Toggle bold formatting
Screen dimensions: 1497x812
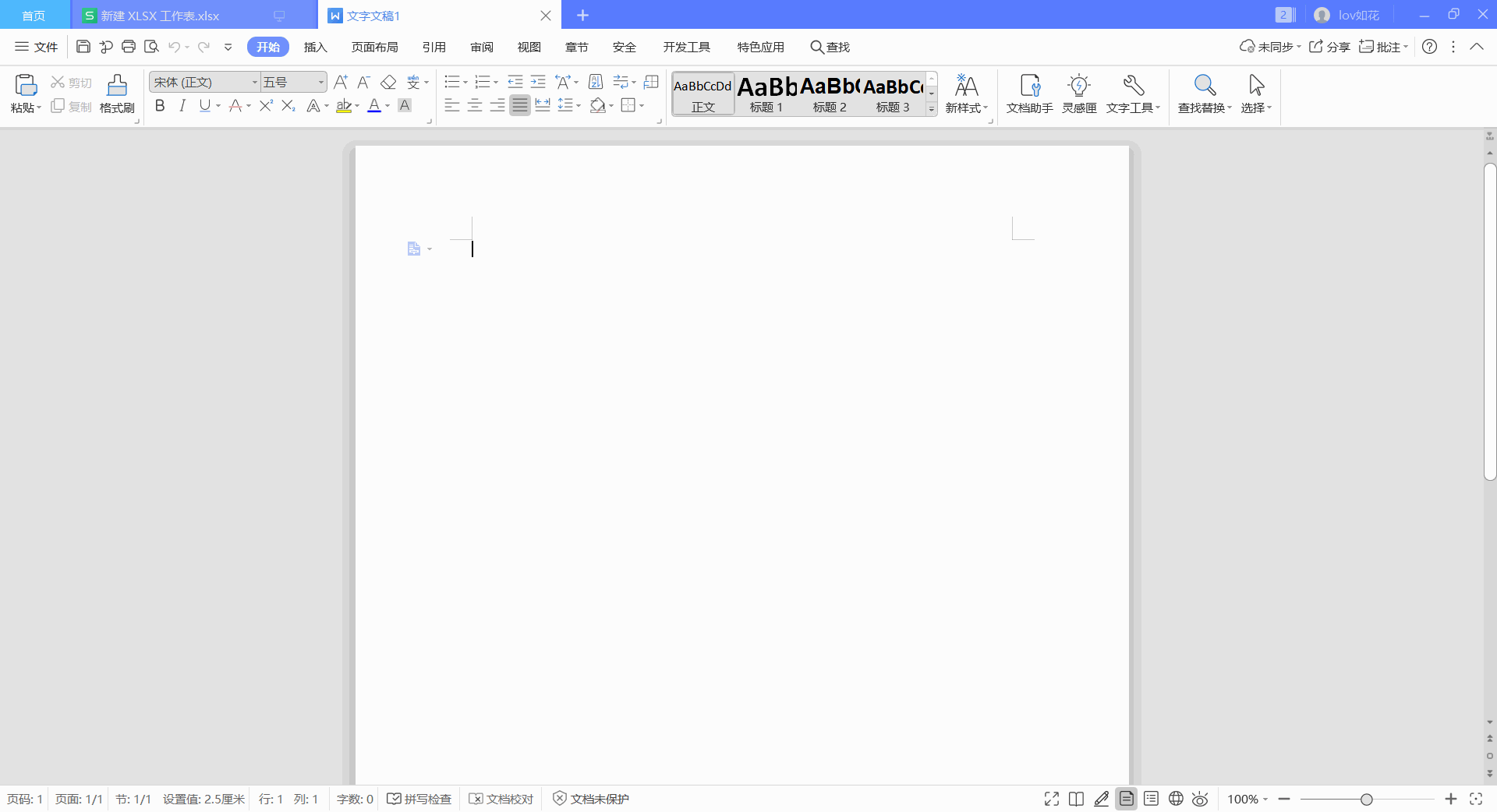click(x=160, y=106)
